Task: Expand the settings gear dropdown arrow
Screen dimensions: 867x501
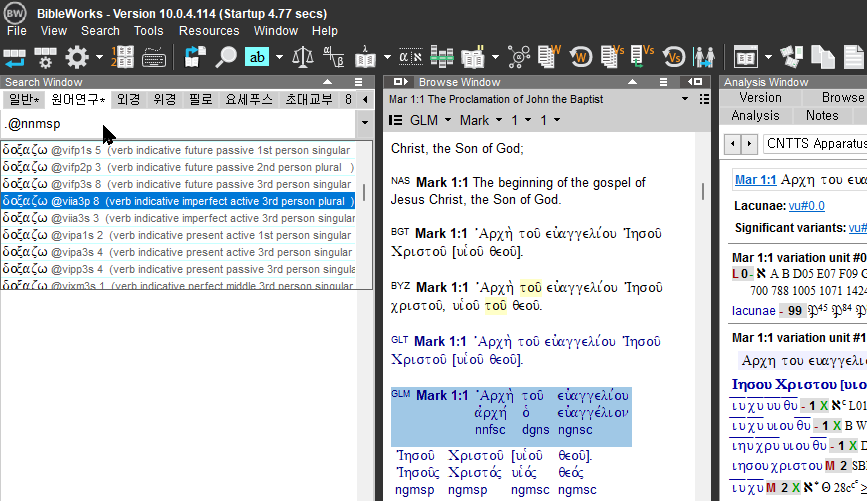Action: (99, 57)
